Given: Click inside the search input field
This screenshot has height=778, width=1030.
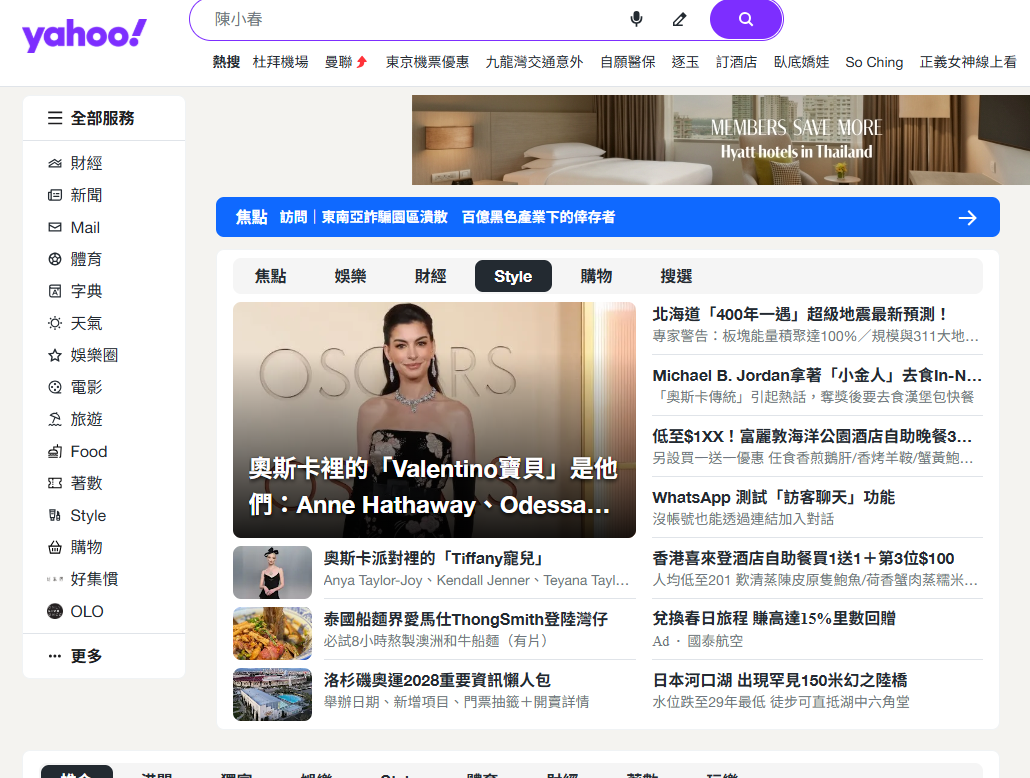Looking at the screenshot, I should pyautogui.click(x=410, y=19).
